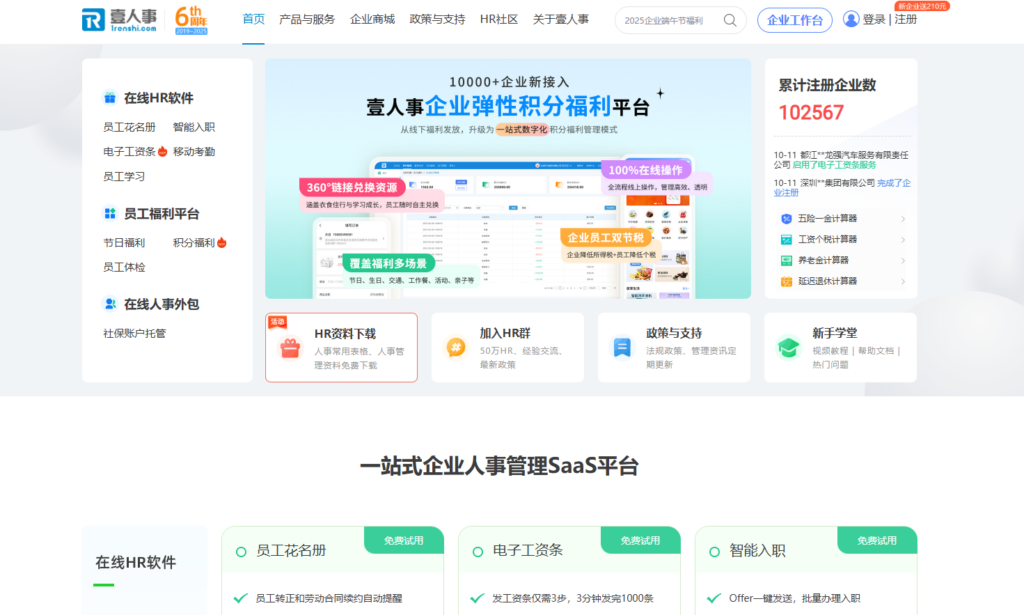
Task: Open the 五险一金计算器 shield icon
Action: 785,219
